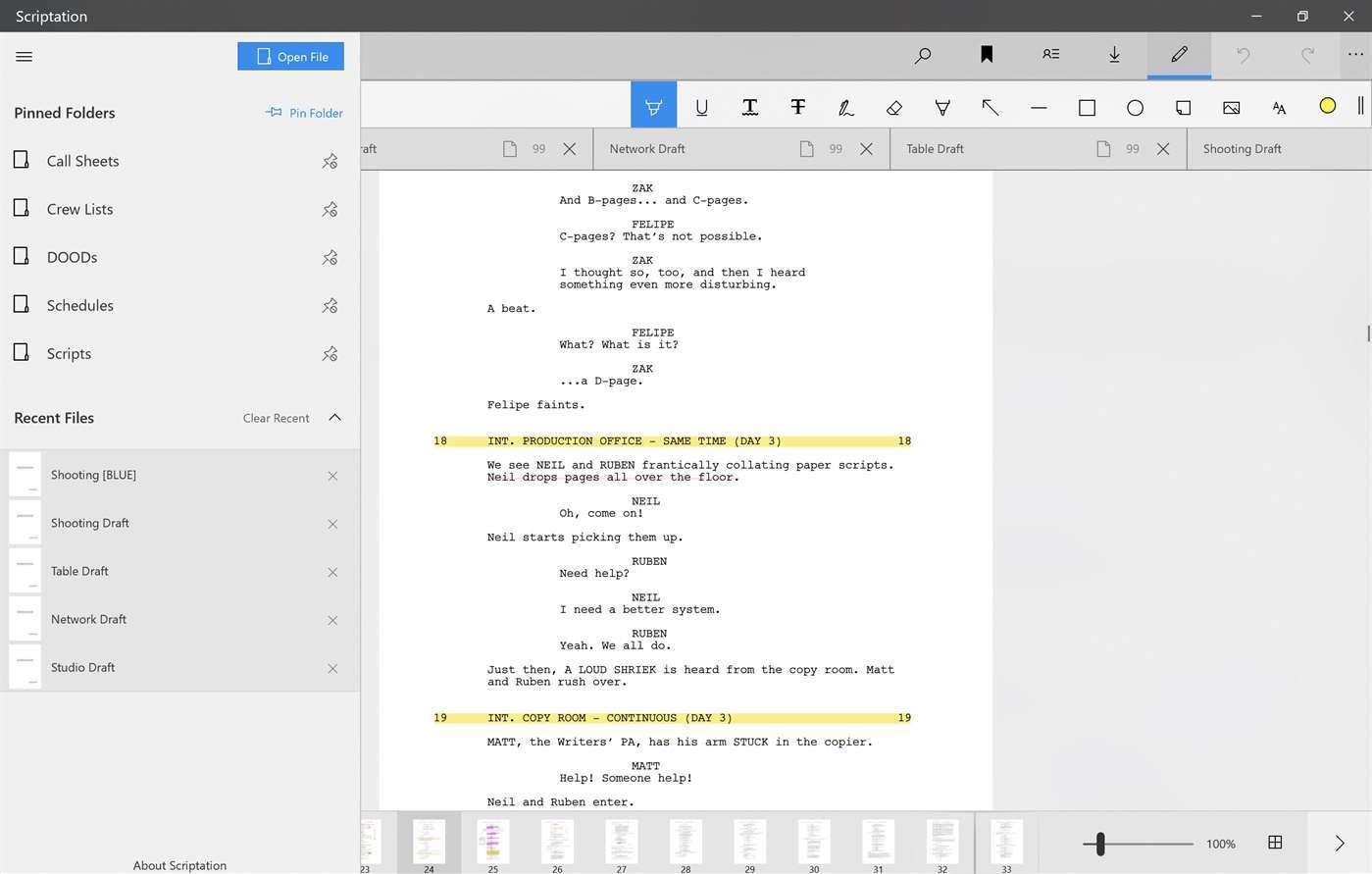This screenshot has height=874, width=1372.
Task: Toggle the annotation pen mode
Action: [1179, 55]
